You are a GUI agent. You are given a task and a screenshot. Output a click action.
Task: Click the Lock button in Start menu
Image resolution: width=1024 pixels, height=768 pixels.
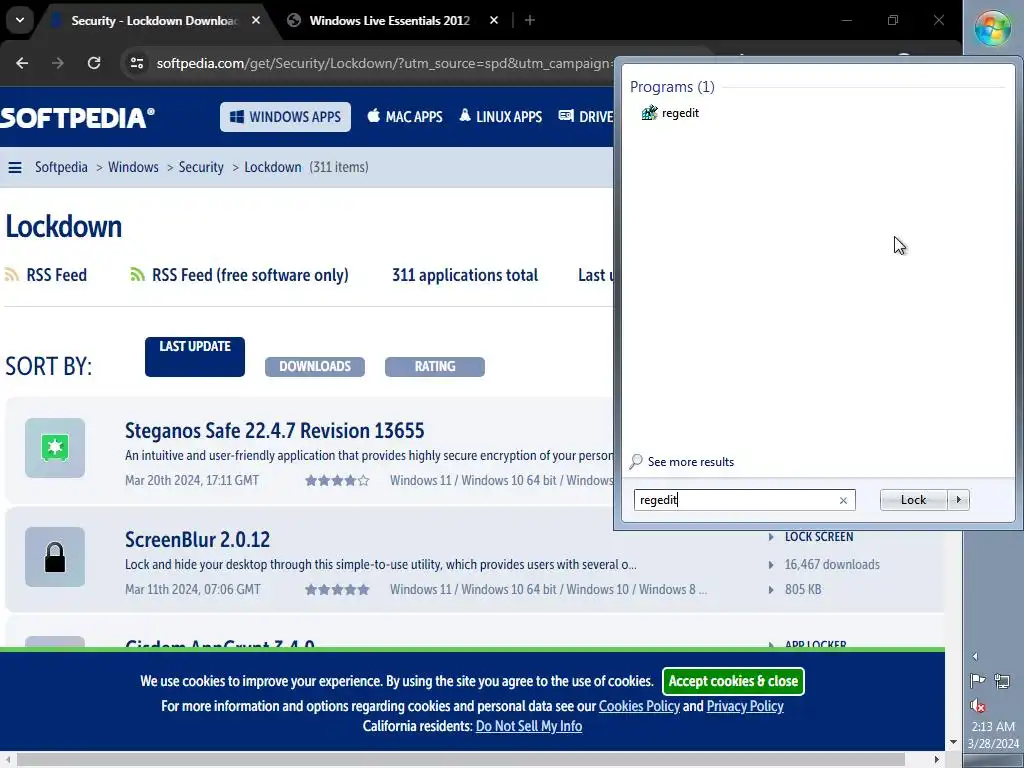pyautogui.click(x=914, y=500)
